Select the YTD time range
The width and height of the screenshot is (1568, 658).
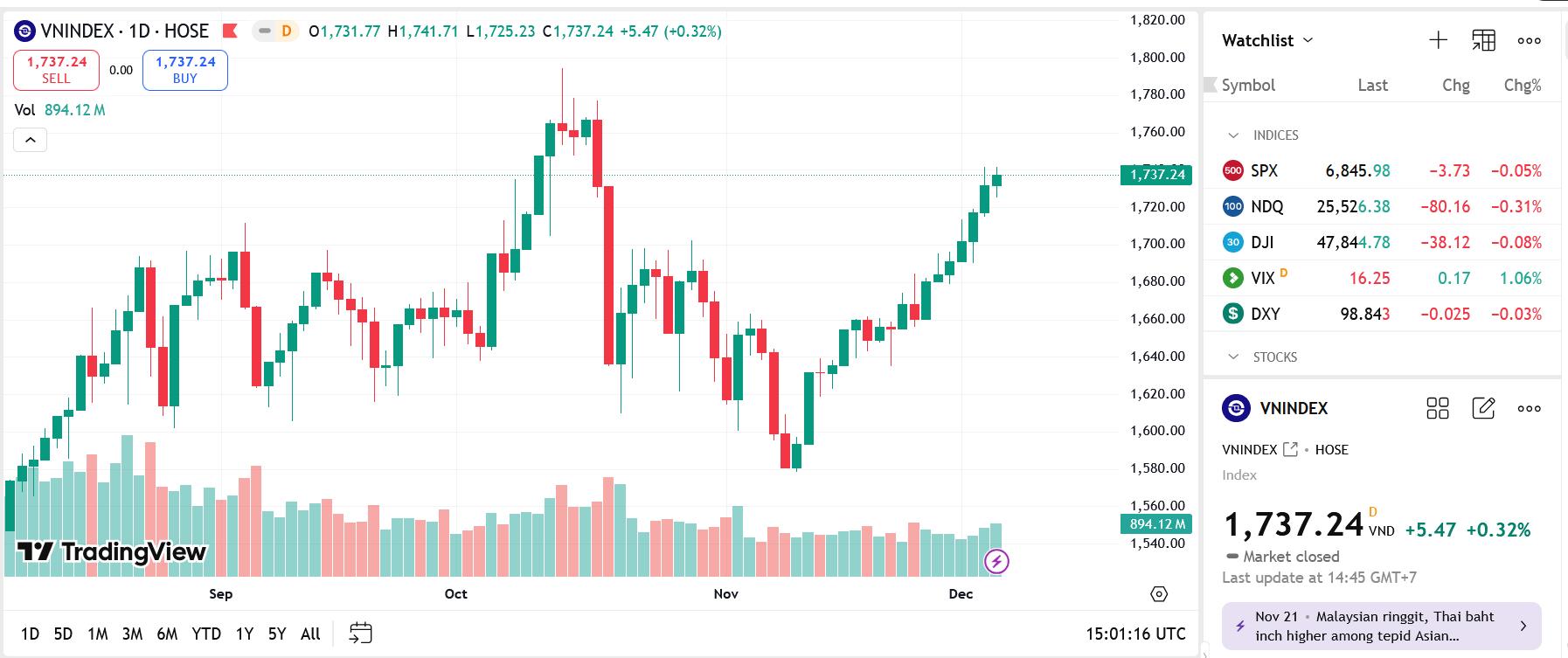[206, 634]
